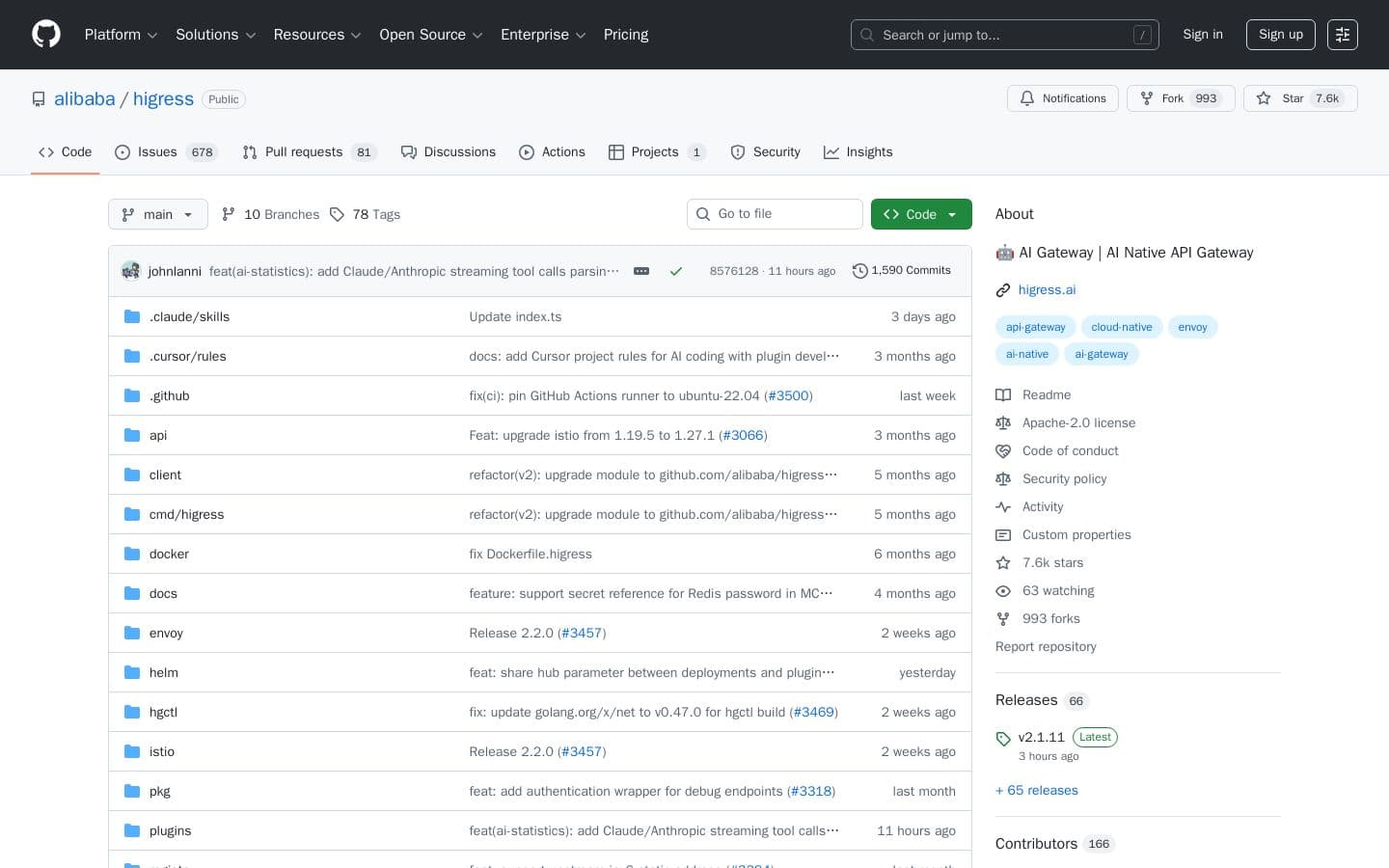Click the verified commit checkmark badge
This screenshot has width=1389, height=868.
(x=675, y=271)
